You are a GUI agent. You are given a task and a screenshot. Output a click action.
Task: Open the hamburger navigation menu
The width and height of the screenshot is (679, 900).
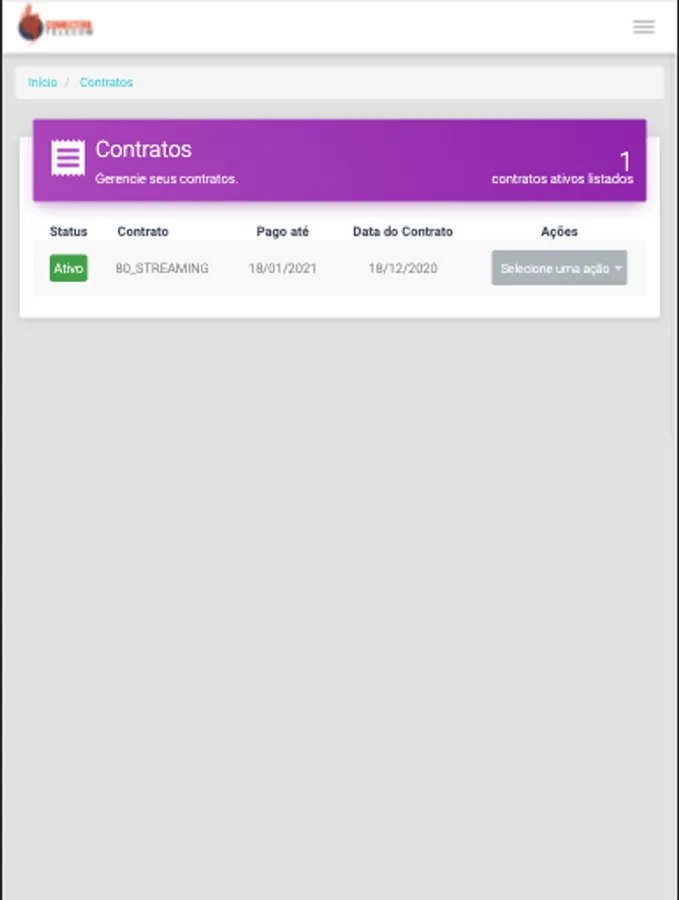(643, 27)
